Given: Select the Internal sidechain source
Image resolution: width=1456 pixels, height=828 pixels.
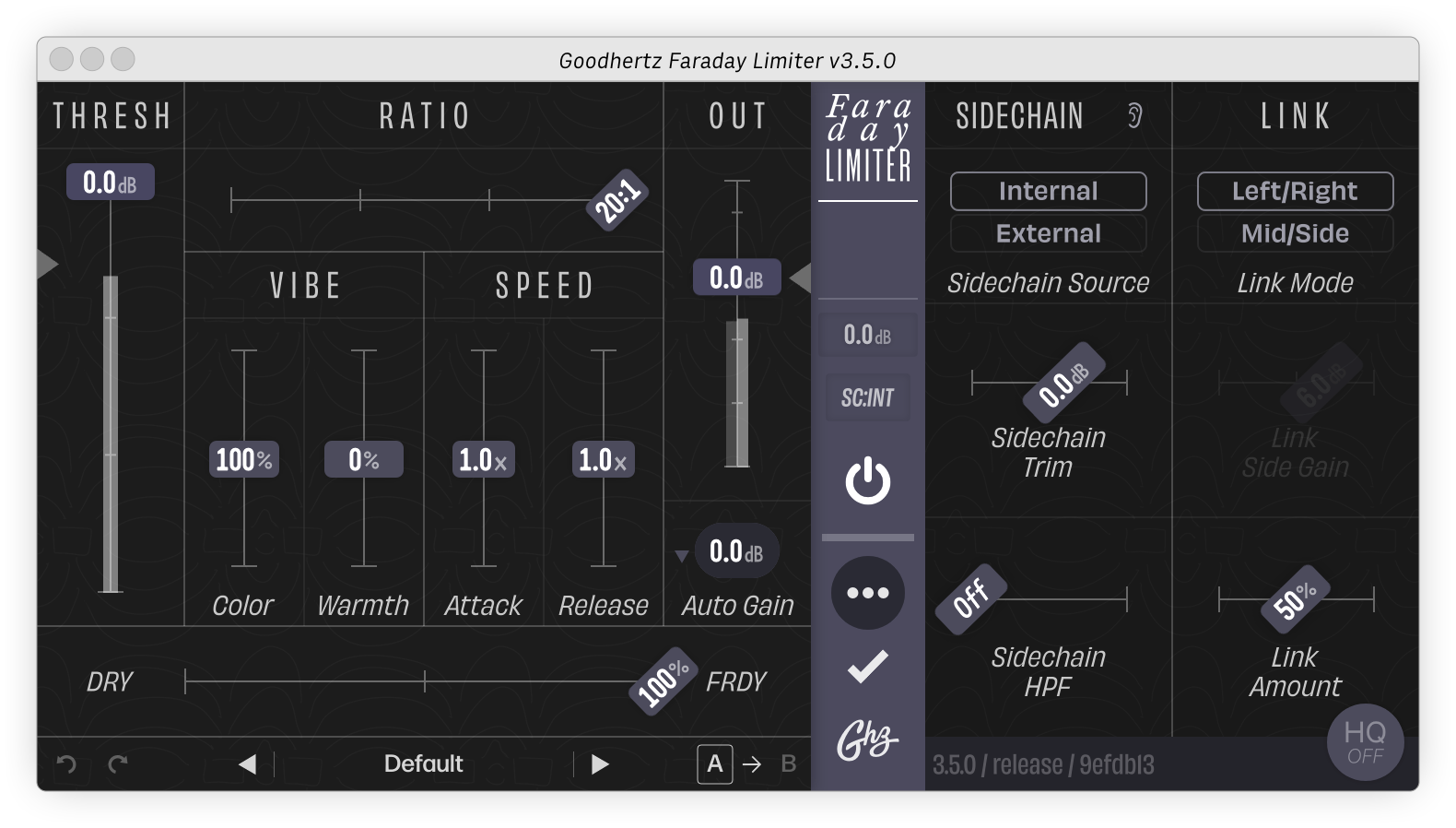Looking at the screenshot, I should point(1049,191).
